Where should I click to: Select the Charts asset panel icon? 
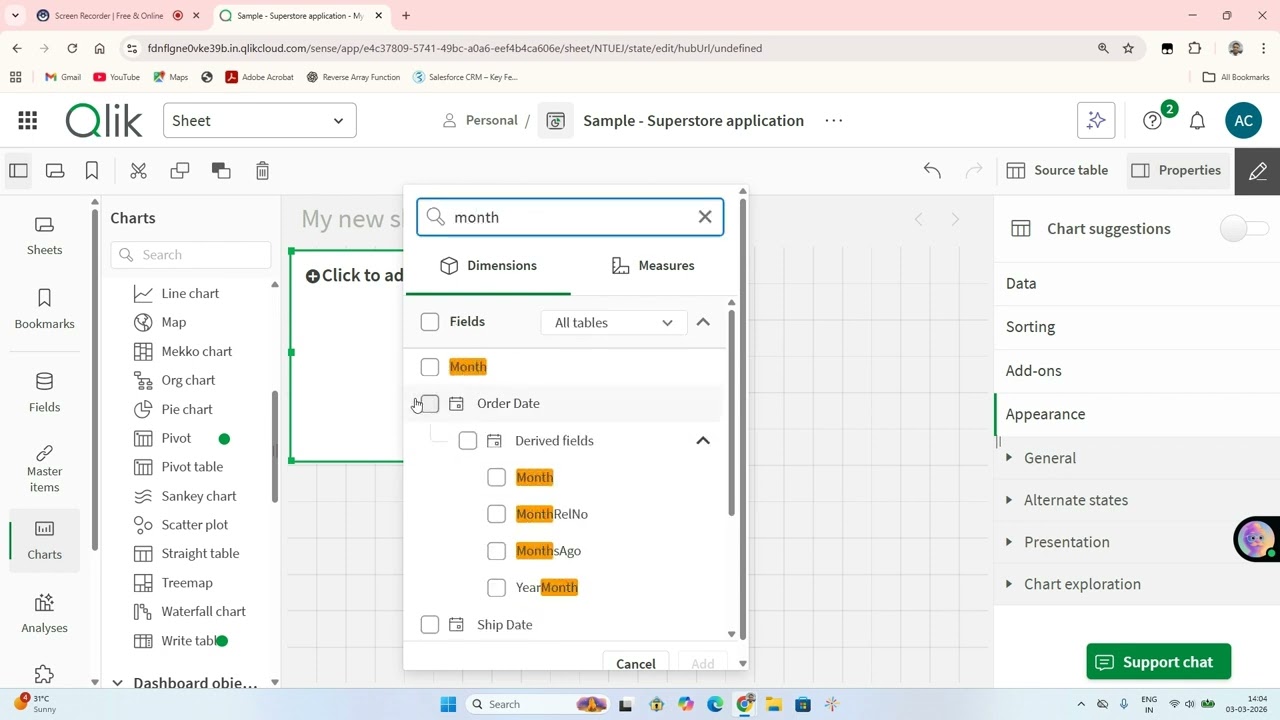tap(44, 540)
